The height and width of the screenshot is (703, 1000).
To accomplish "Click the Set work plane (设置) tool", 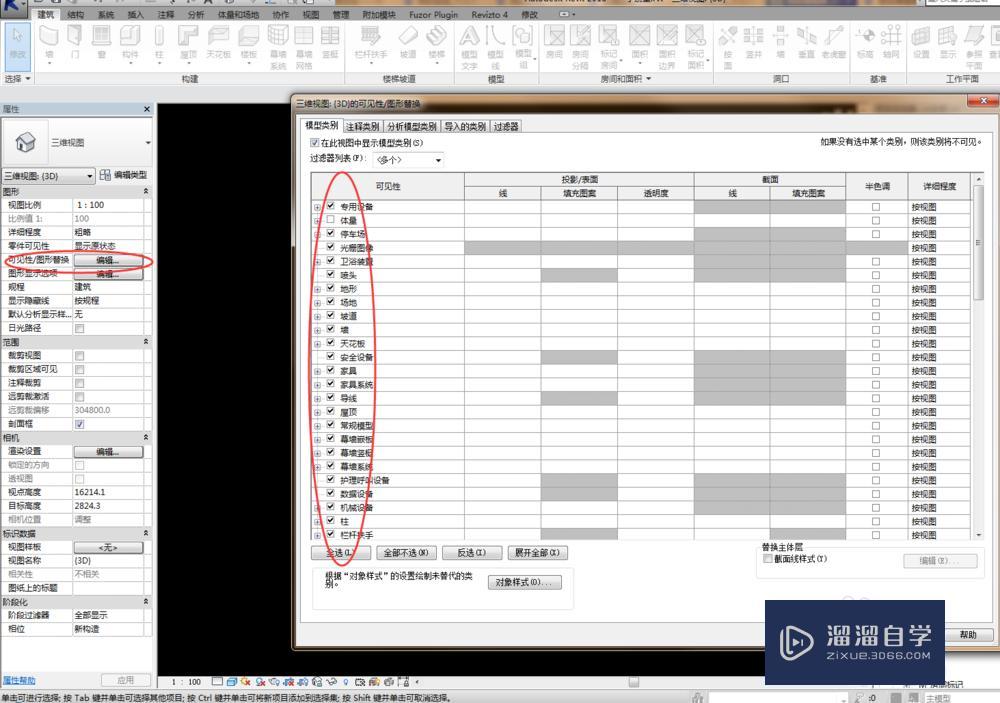I will tap(921, 41).
